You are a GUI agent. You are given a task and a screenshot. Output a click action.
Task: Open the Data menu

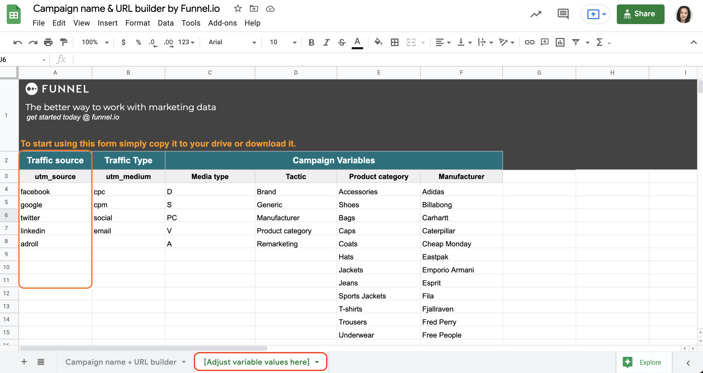point(165,23)
